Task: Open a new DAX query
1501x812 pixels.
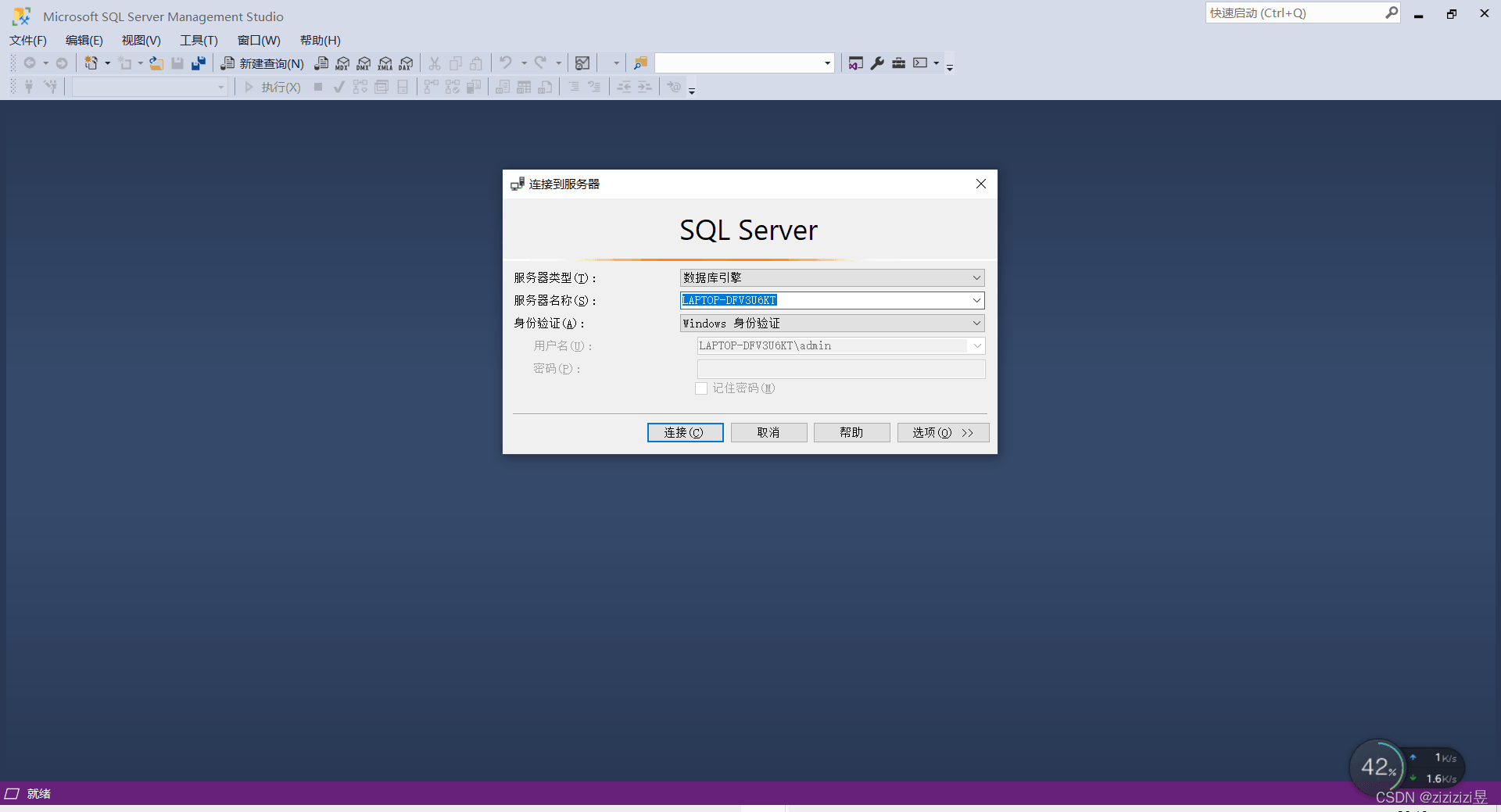Action: [x=406, y=63]
